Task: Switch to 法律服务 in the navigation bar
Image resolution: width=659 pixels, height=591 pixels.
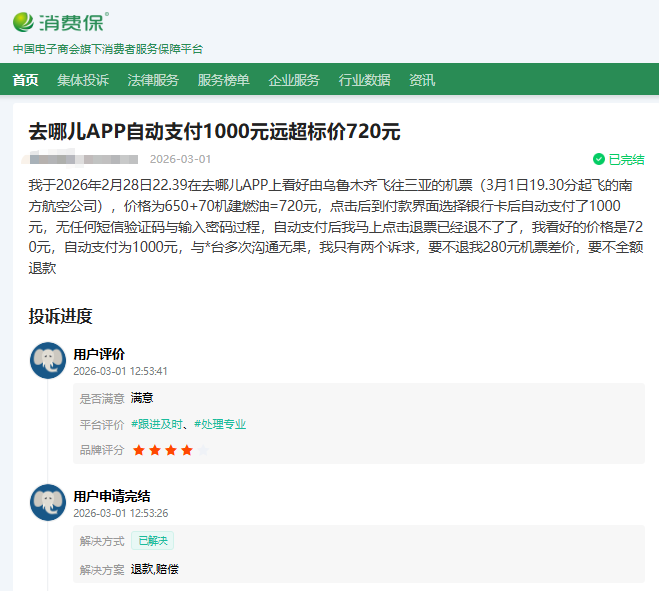Action: coord(153,80)
